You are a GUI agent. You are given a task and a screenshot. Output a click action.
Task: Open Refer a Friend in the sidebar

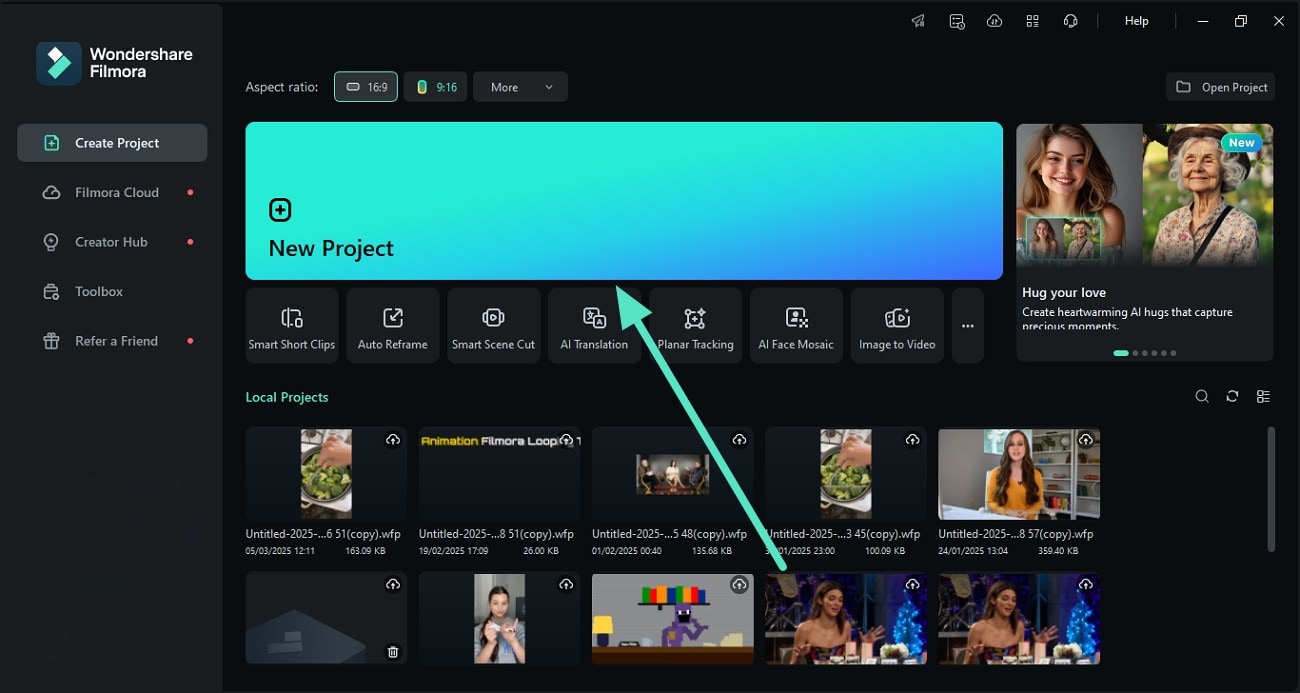(112, 341)
